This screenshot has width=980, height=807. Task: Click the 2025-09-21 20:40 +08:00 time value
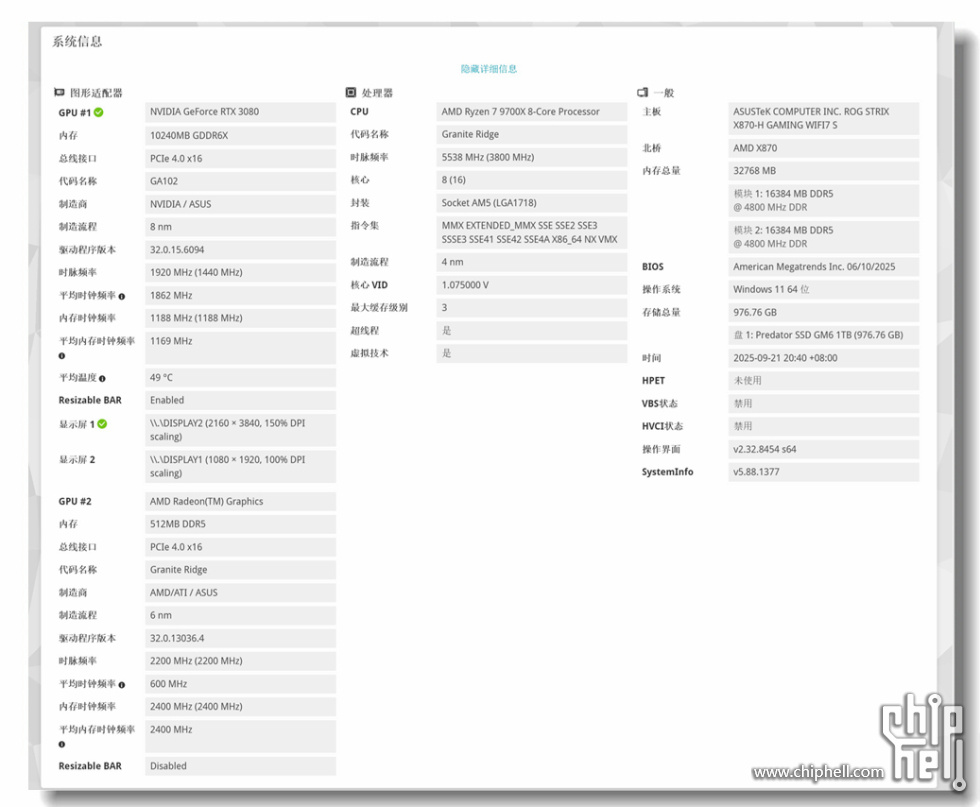pyautogui.click(x=824, y=358)
